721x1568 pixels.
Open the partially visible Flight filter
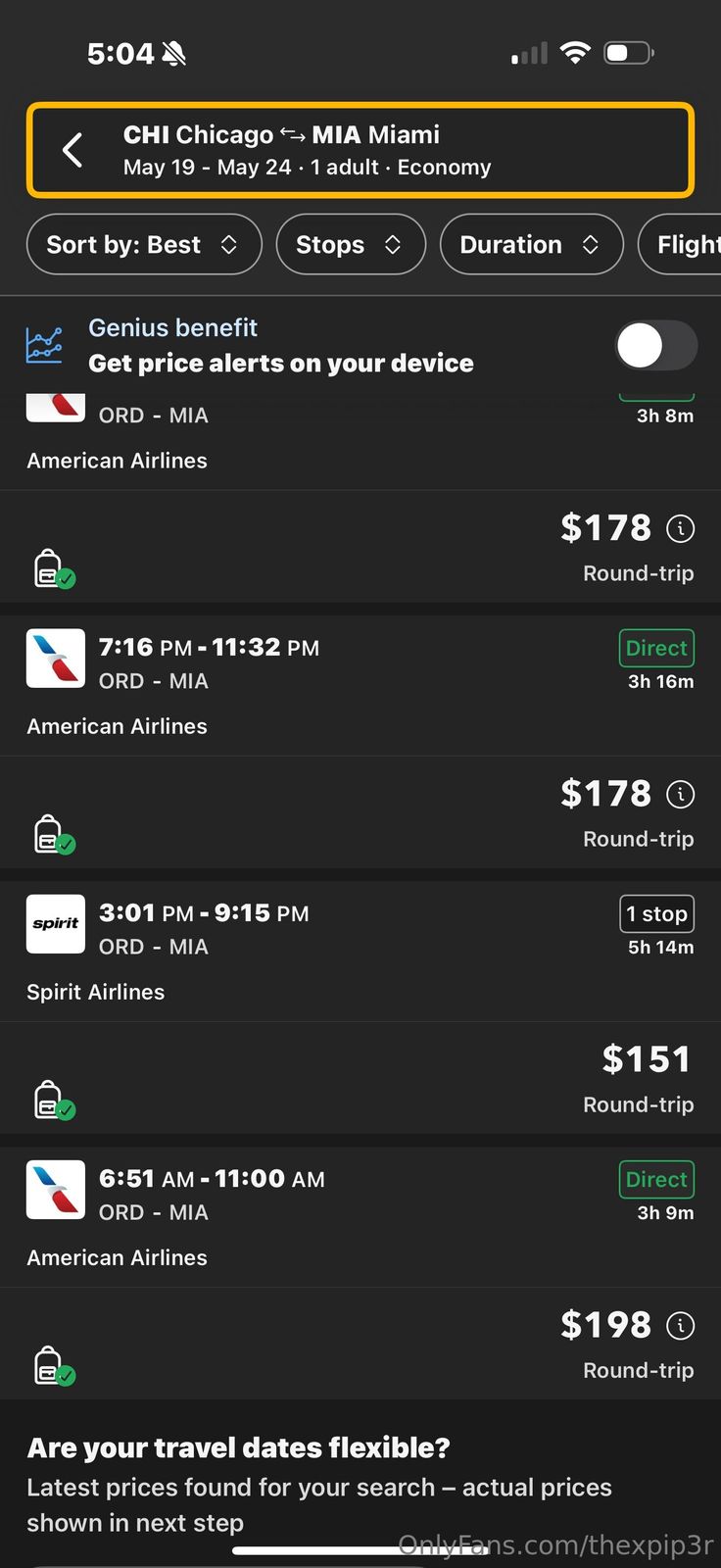coord(686,245)
